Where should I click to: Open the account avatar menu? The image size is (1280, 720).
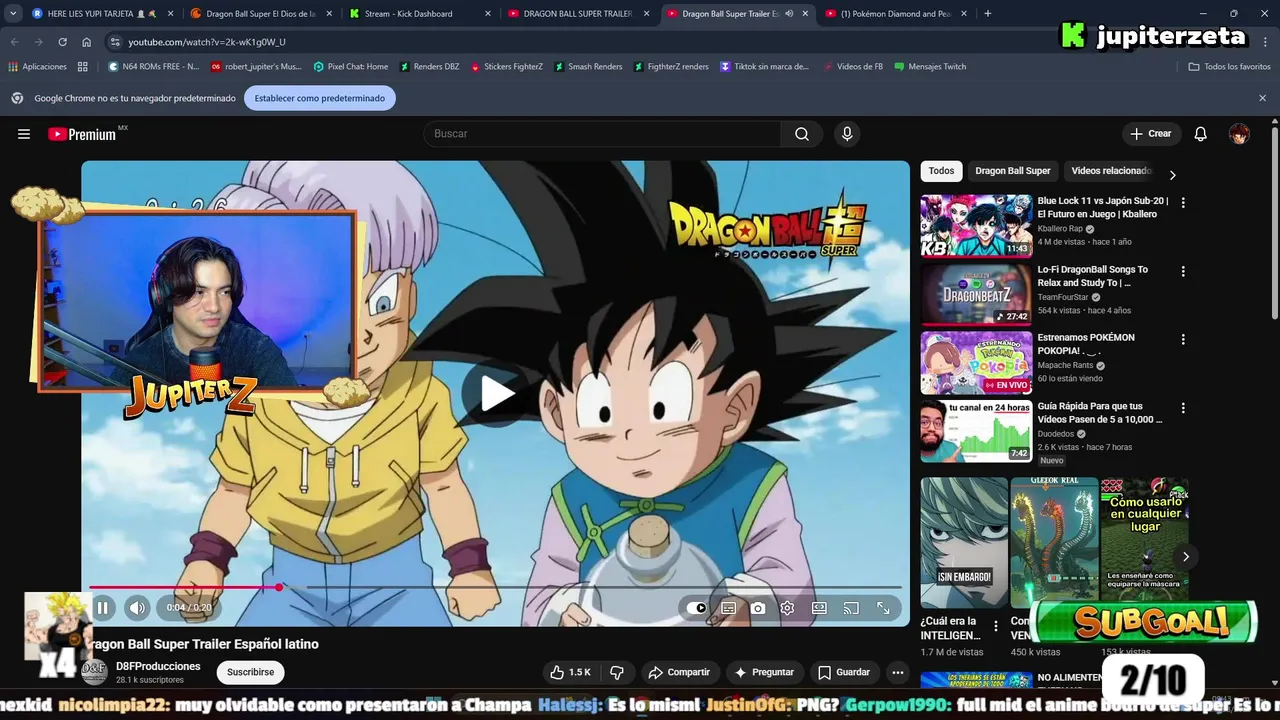(x=1239, y=134)
